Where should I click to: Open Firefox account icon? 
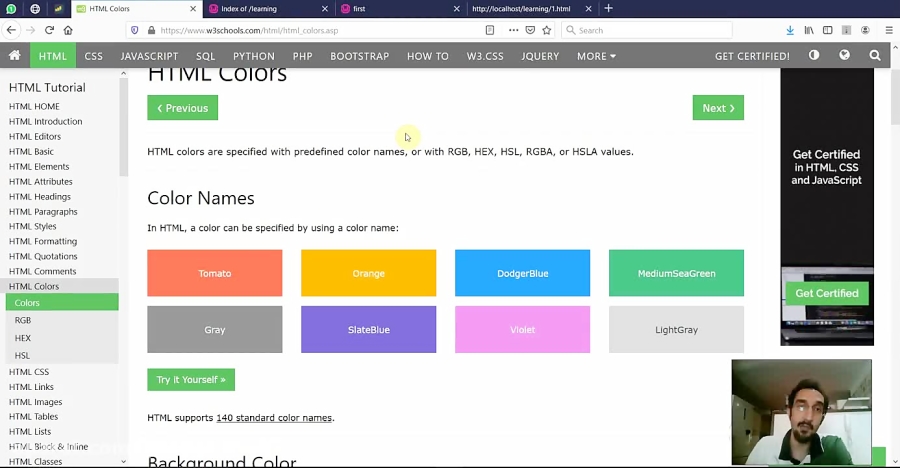[x=865, y=30]
